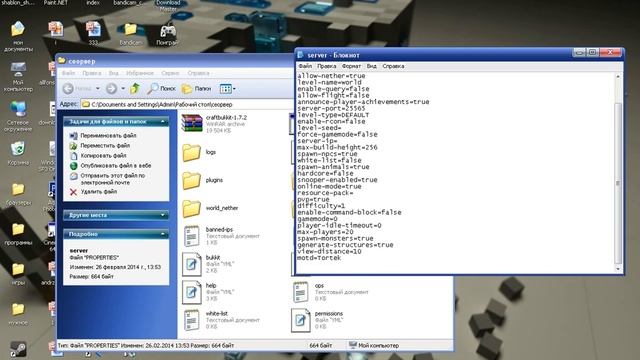Screen dimensions: 640x360
Task: Open Сетевое окружение desktop icon
Action: 18,116
